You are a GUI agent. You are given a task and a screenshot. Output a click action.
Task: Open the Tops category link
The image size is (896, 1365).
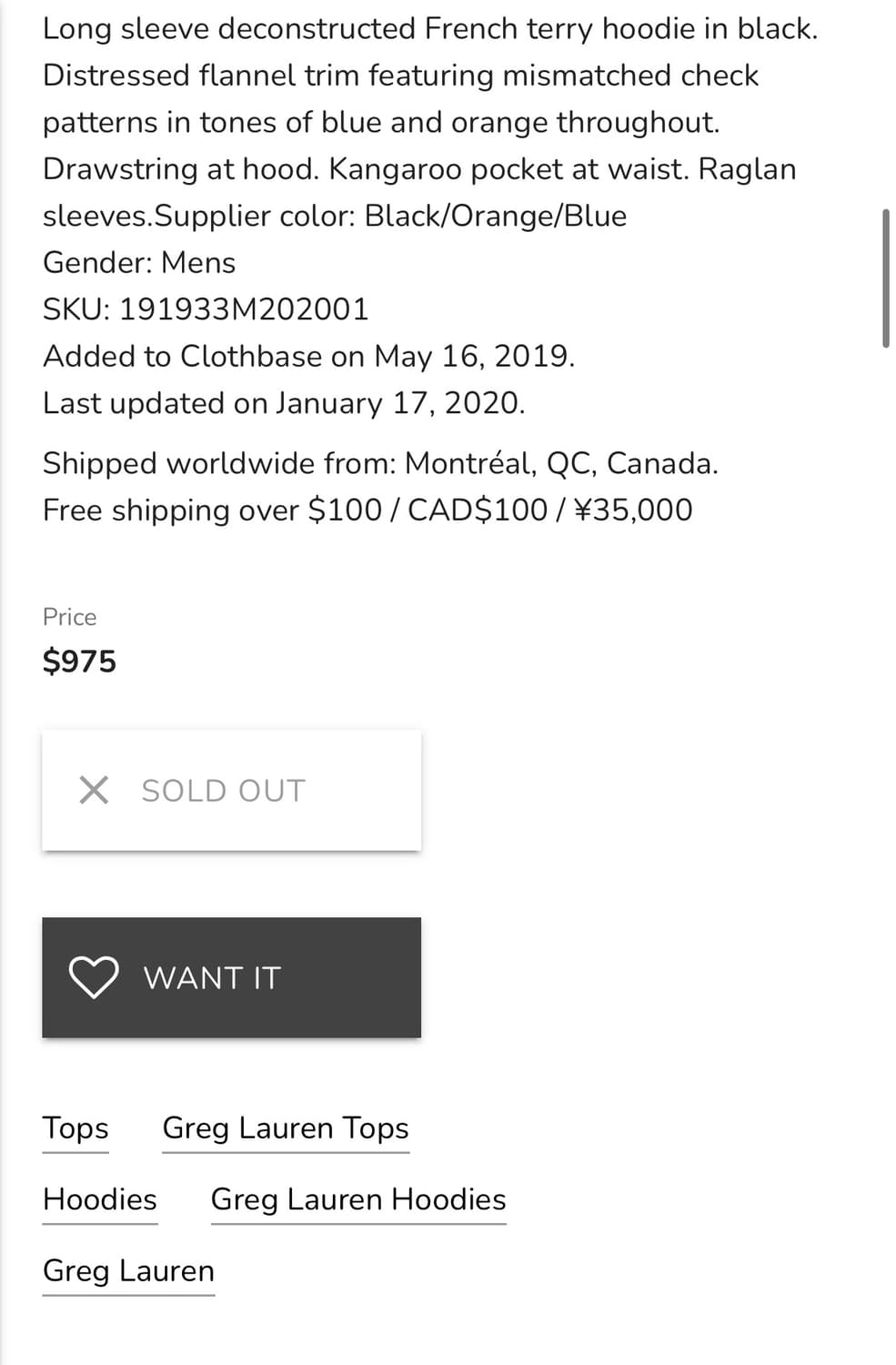coord(76,1128)
